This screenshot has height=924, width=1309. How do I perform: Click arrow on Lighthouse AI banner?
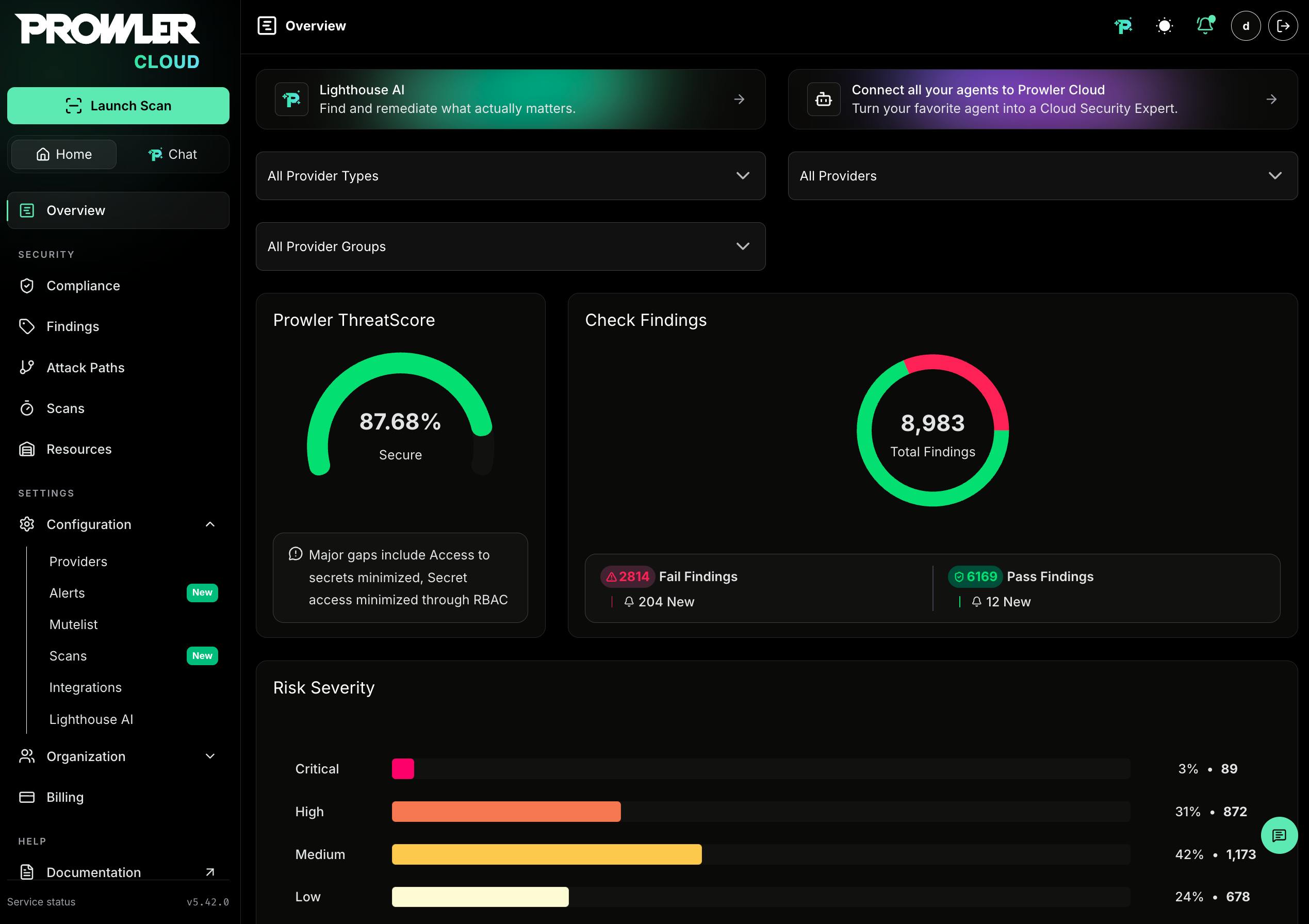coord(739,99)
